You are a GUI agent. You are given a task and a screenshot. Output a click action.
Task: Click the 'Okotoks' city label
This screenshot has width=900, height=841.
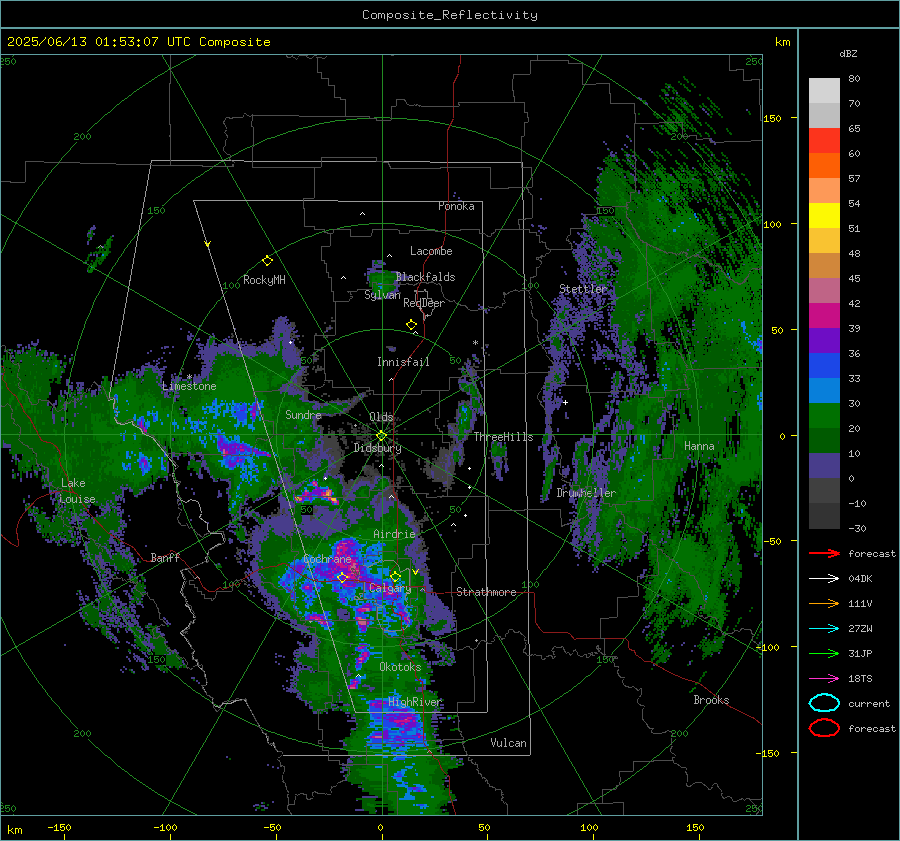pyautogui.click(x=400, y=667)
